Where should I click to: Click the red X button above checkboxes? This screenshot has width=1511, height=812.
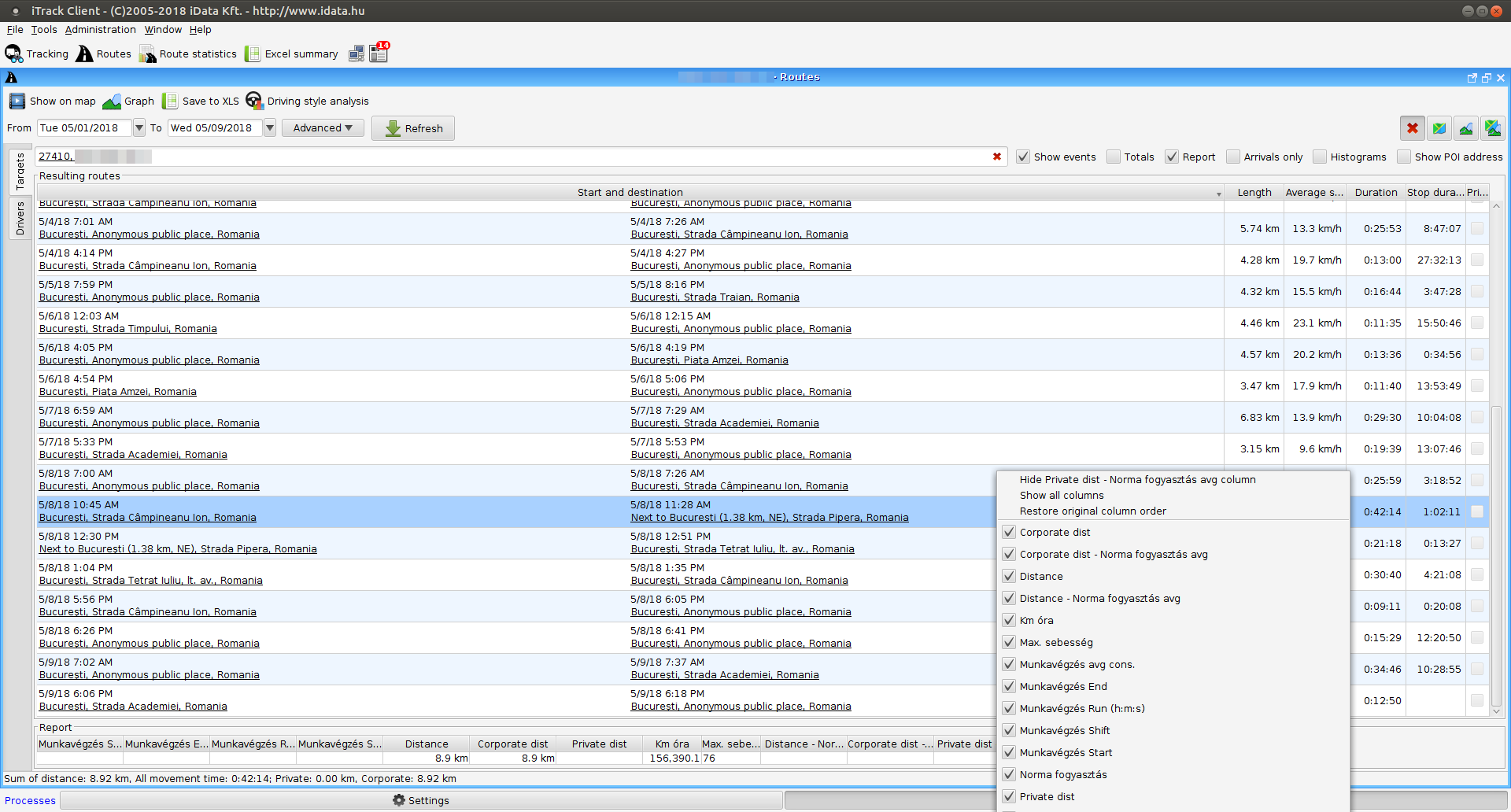[1413, 128]
